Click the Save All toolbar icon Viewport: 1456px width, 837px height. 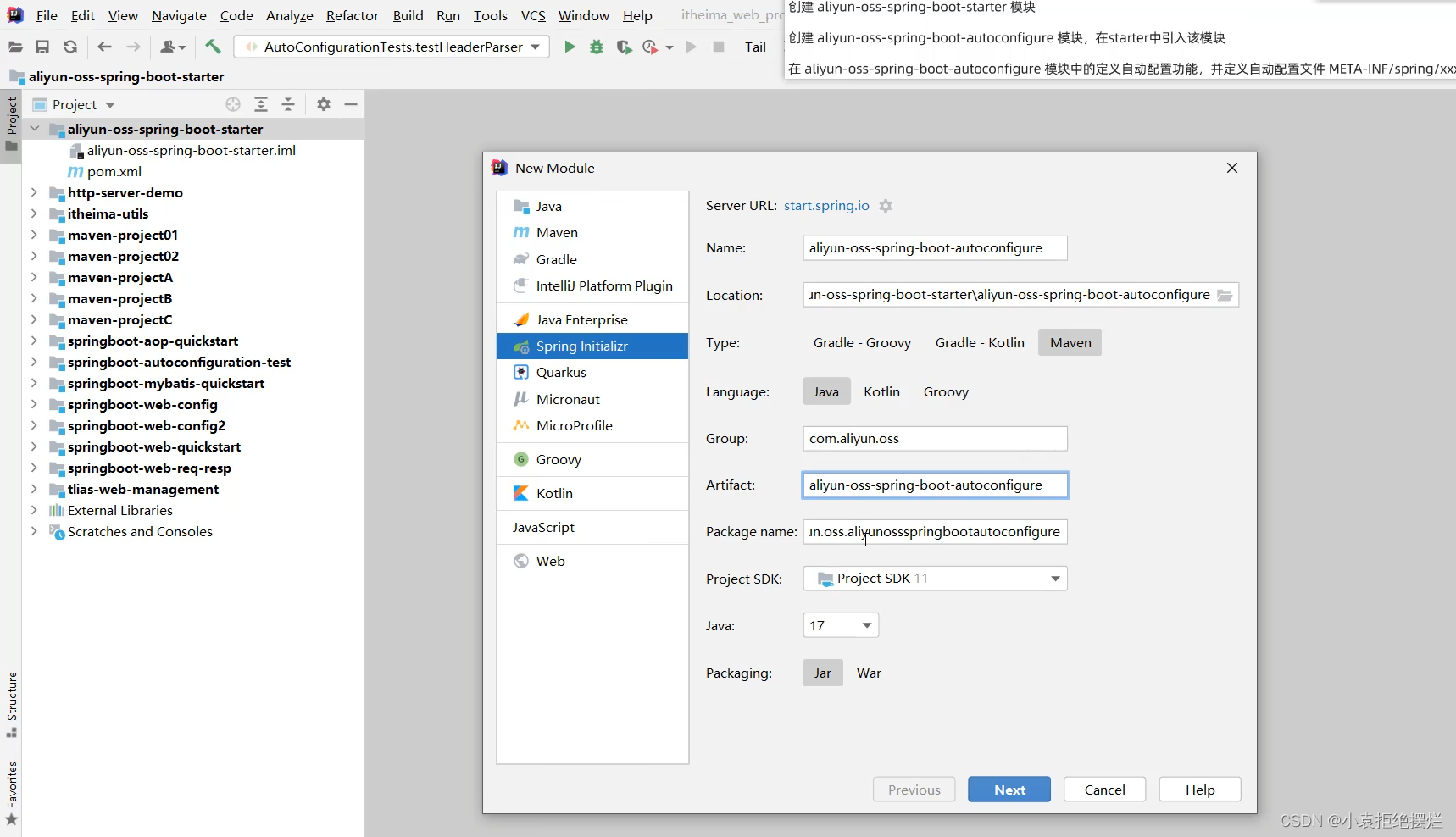point(42,47)
